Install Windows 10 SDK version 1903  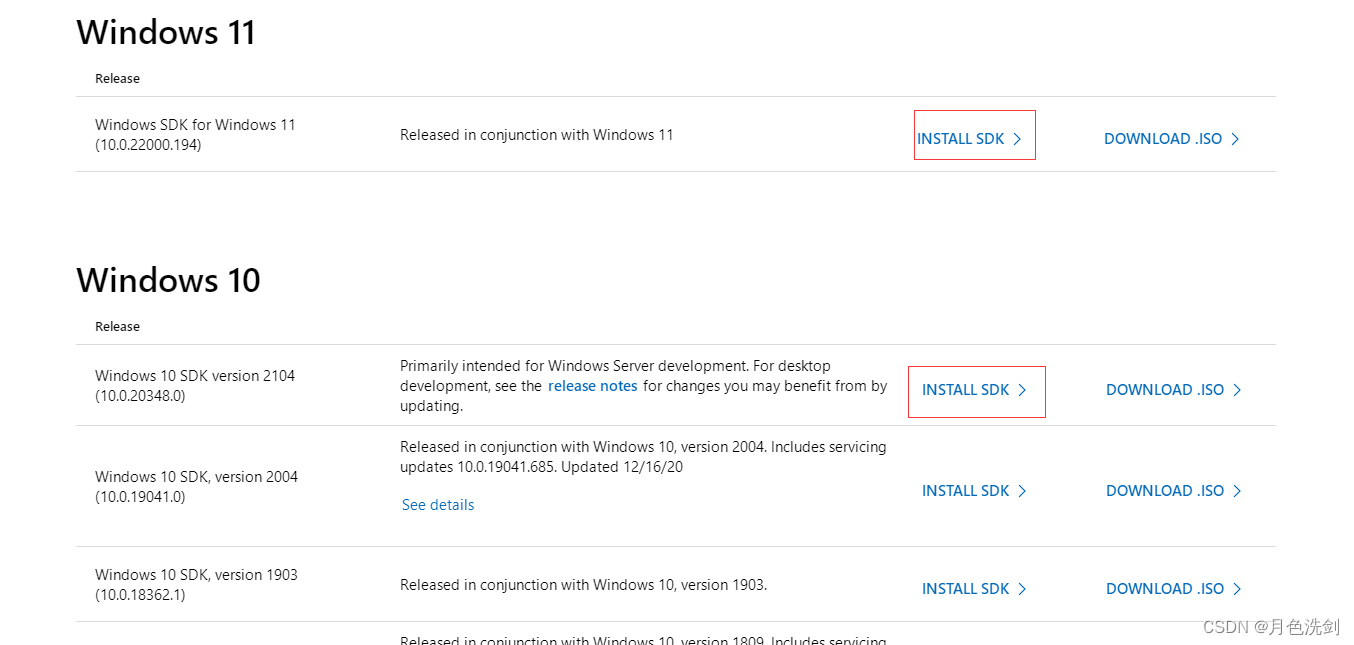(964, 589)
